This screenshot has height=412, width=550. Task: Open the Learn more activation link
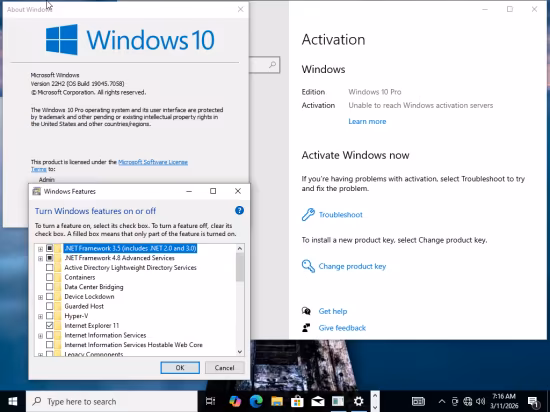[367, 121]
